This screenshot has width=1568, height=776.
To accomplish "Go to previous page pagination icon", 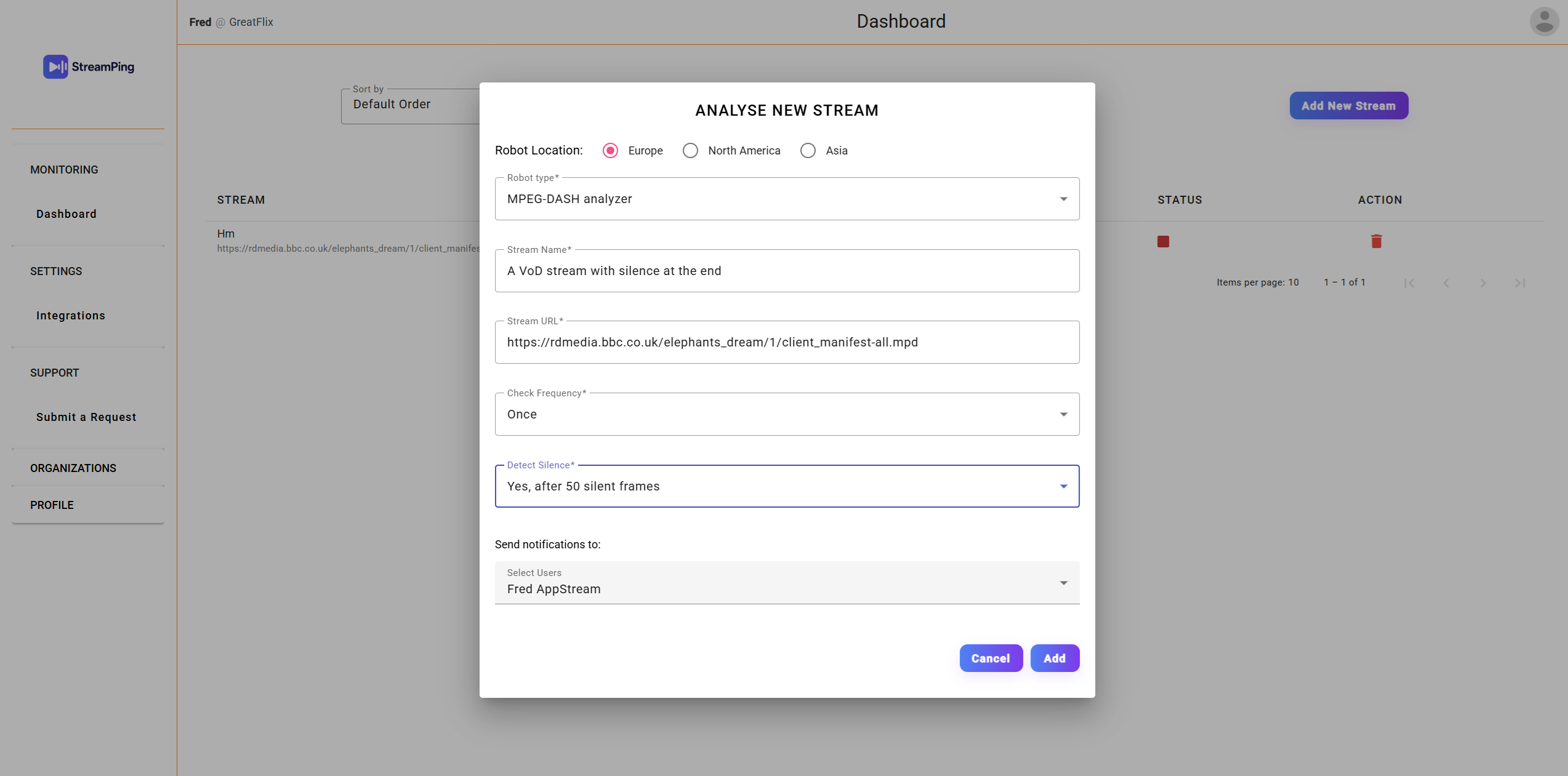I will (1446, 283).
